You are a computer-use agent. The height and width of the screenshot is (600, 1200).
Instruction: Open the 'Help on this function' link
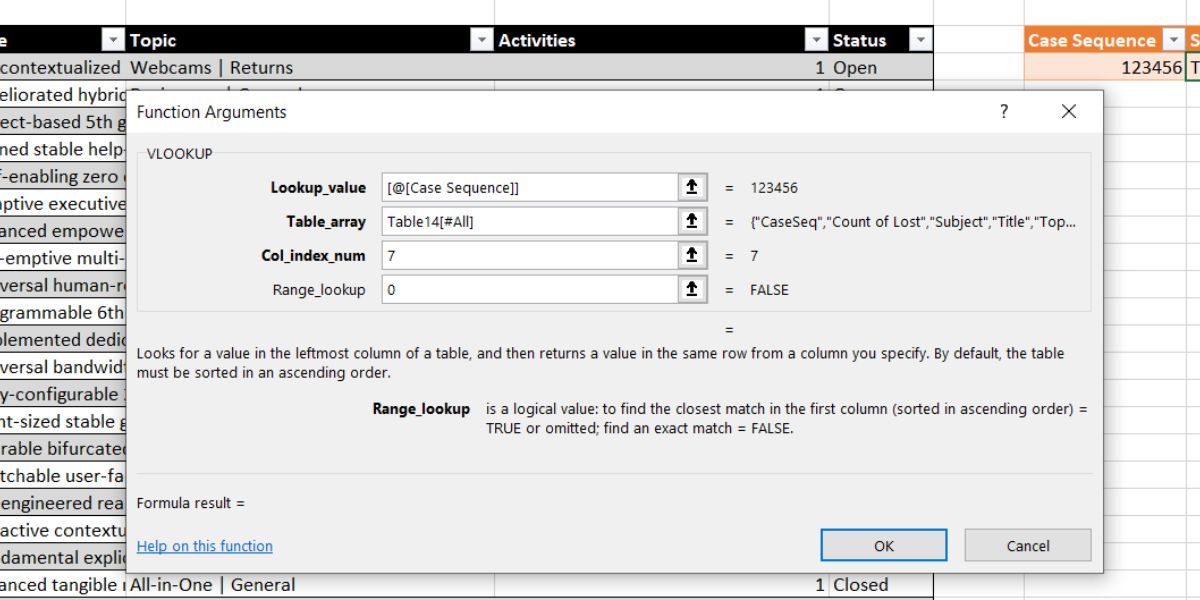pos(204,546)
